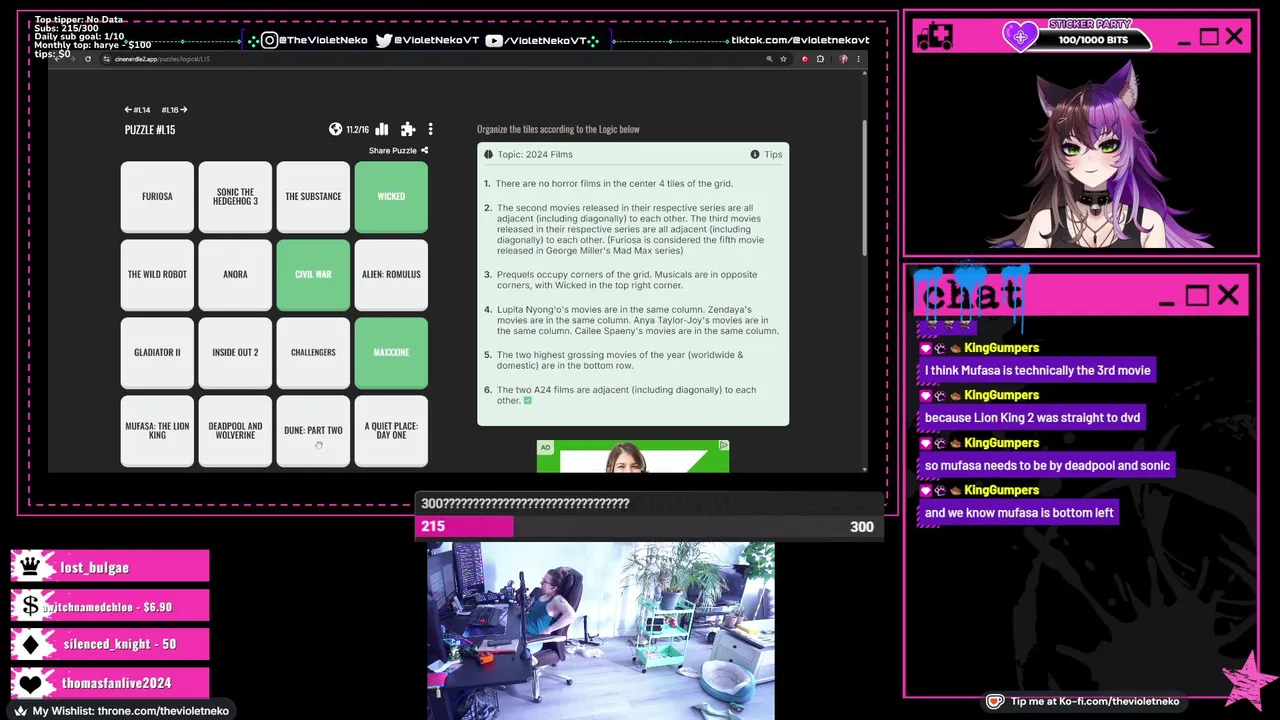Image resolution: width=1280 pixels, height=720 pixels.
Task: Click the advertisement banner image
Action: coord(633,456)
